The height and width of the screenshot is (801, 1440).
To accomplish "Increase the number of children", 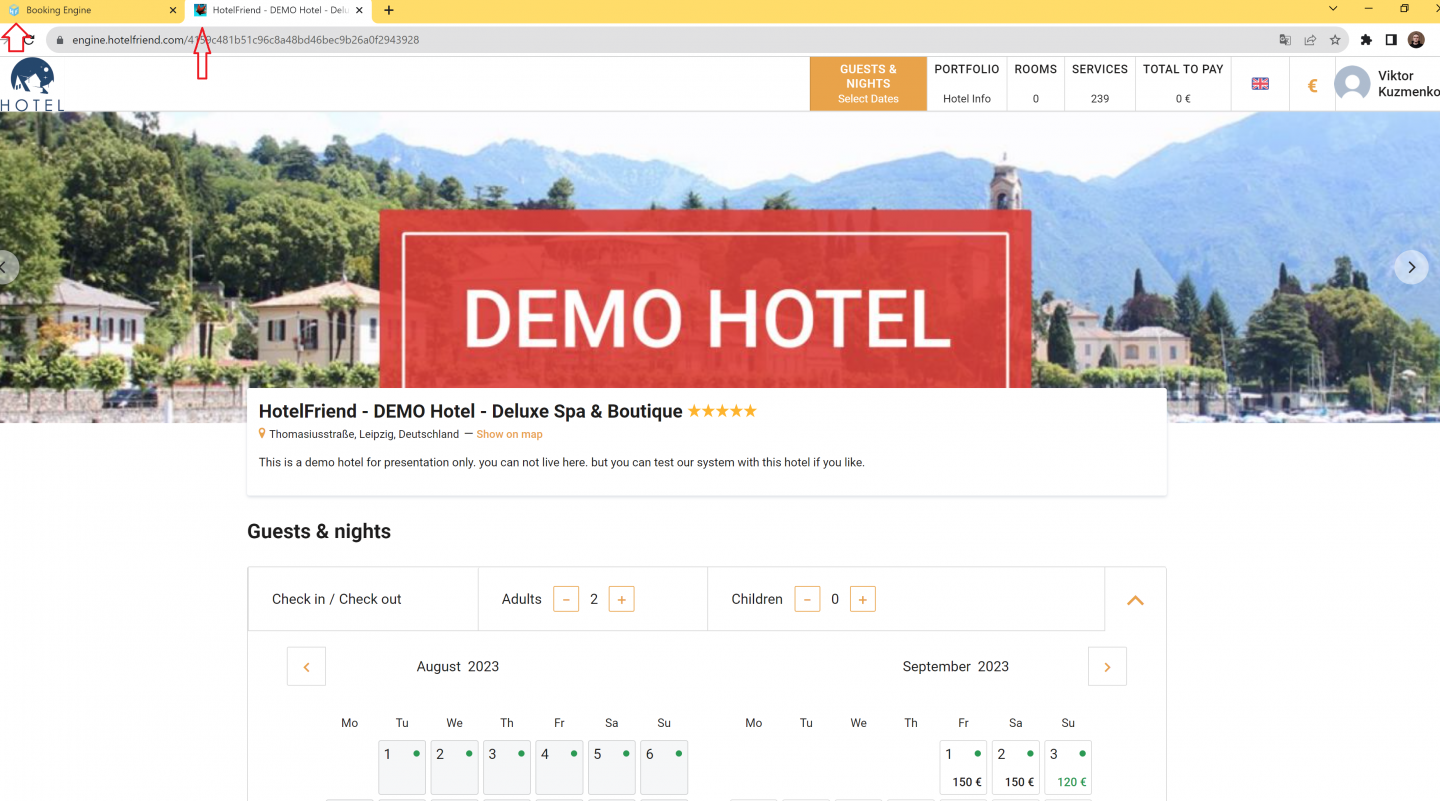I will tap(862, 599).
